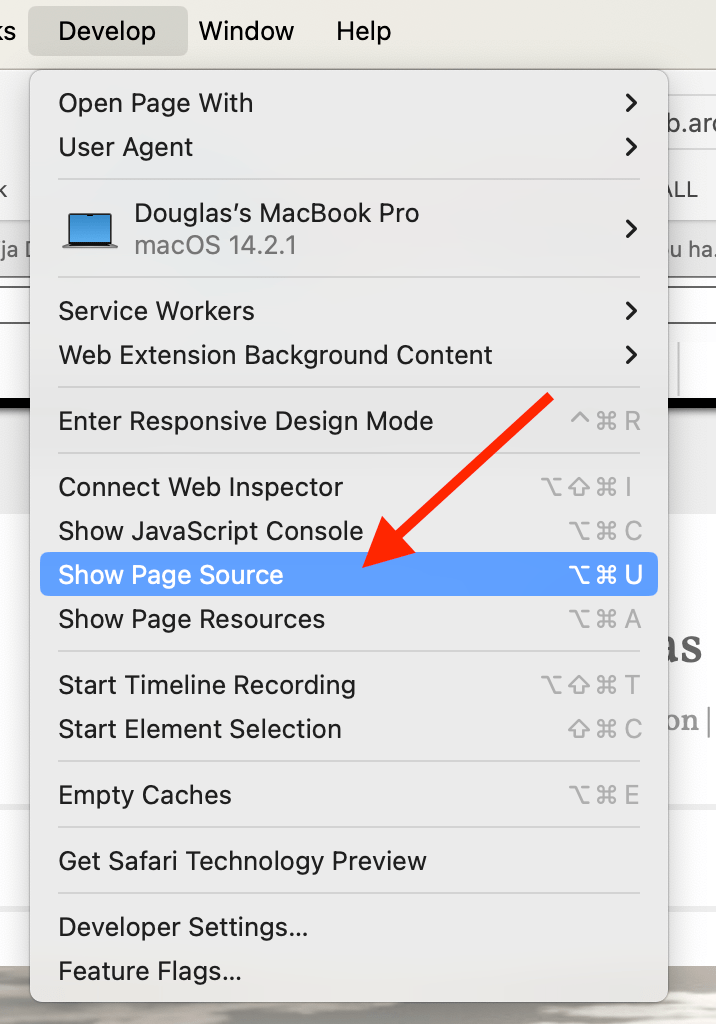Expand Web Extension Background Content chevron

click(630, 355)
